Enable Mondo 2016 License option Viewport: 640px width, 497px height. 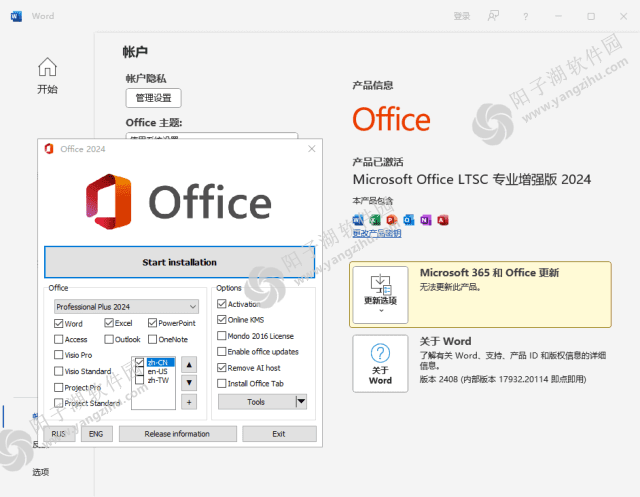(x=222, y=335)
